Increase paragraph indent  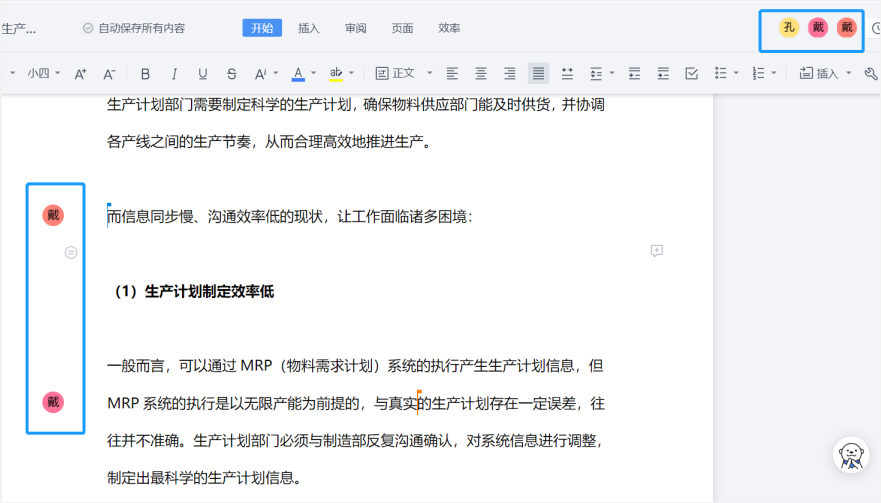[663, 74]
